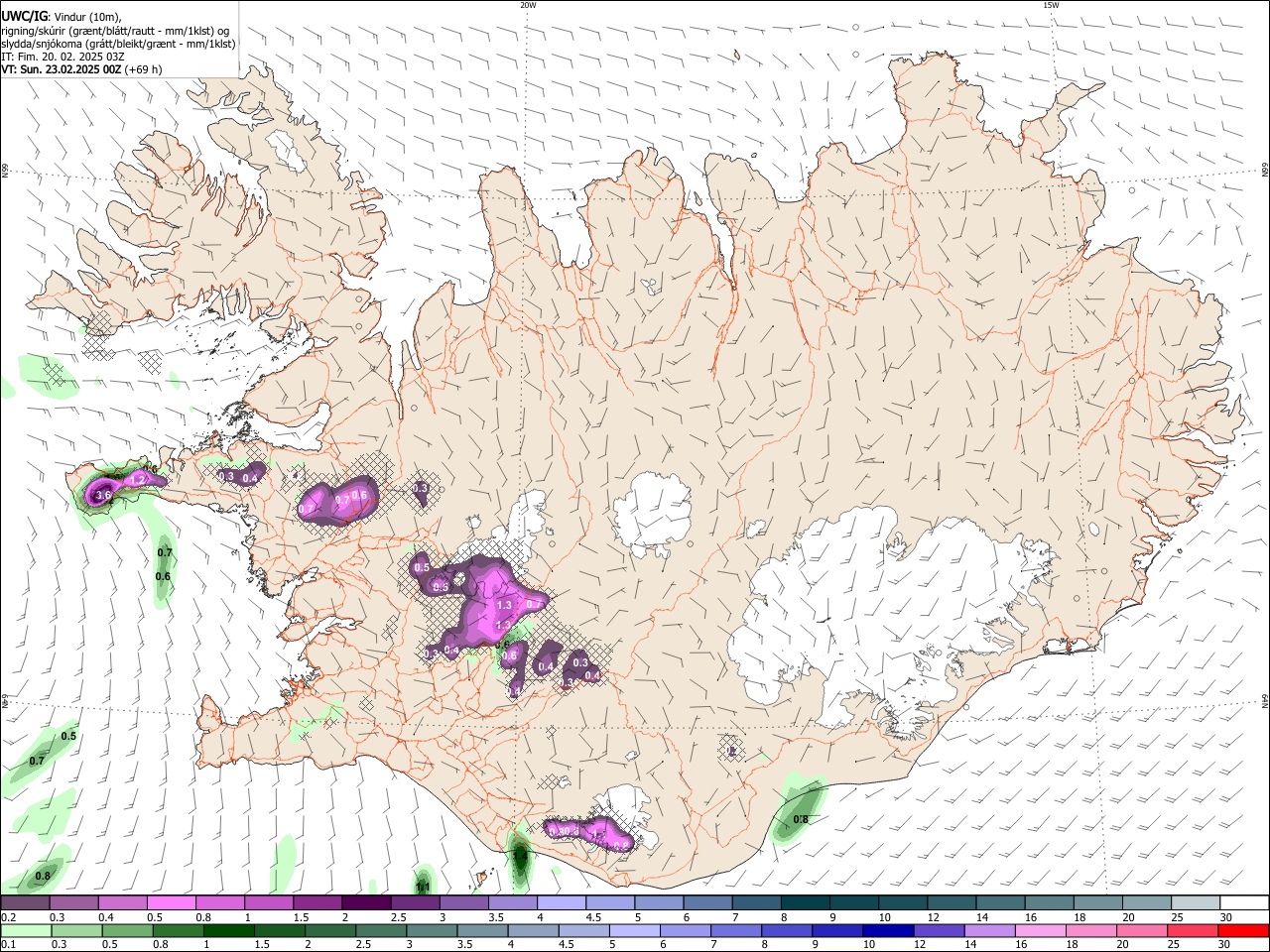Screen dimensions: 1270x952
Task: Click the 1.4 value on the south coast
Action: tap(520, 855)
